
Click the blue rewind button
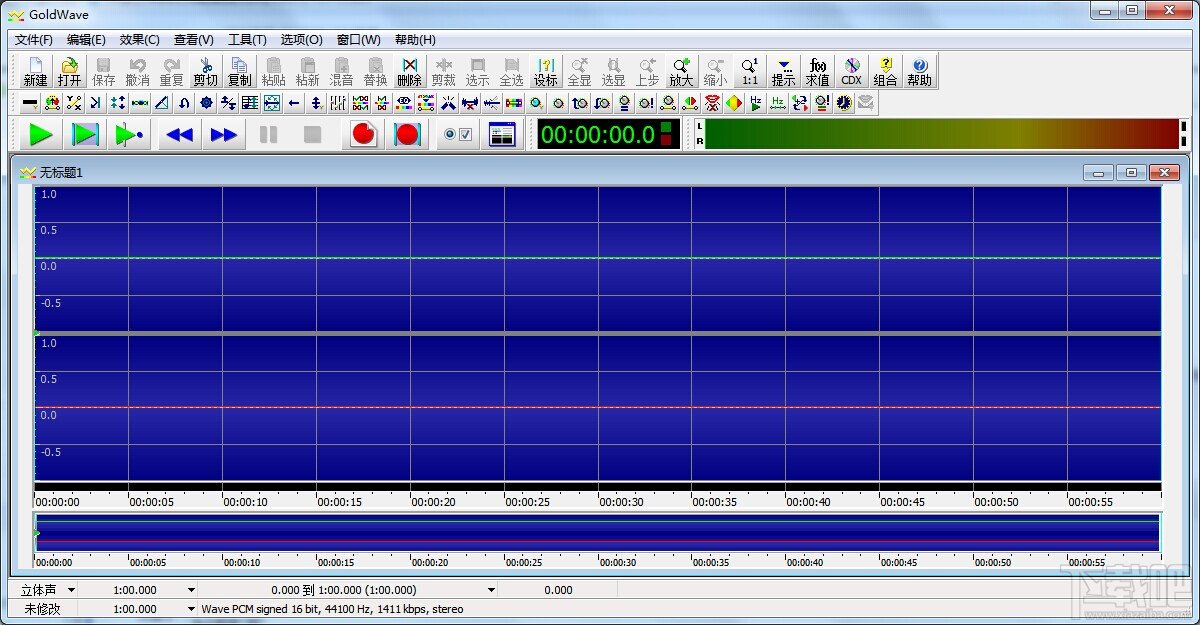click(179, 134)
